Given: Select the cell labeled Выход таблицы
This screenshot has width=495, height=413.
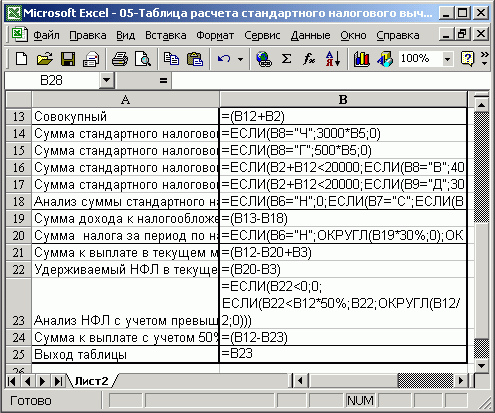Looking at the screenshot, I should click(x=125, y=354).
